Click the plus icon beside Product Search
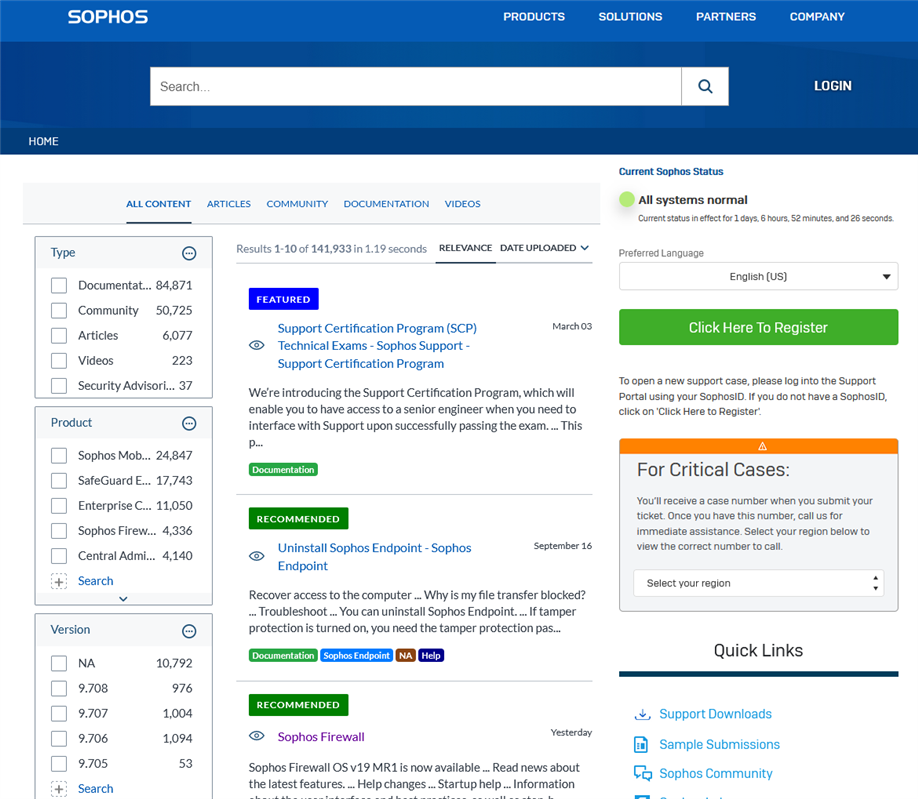The width and height of the screenshot is (918, 799). 59,581
